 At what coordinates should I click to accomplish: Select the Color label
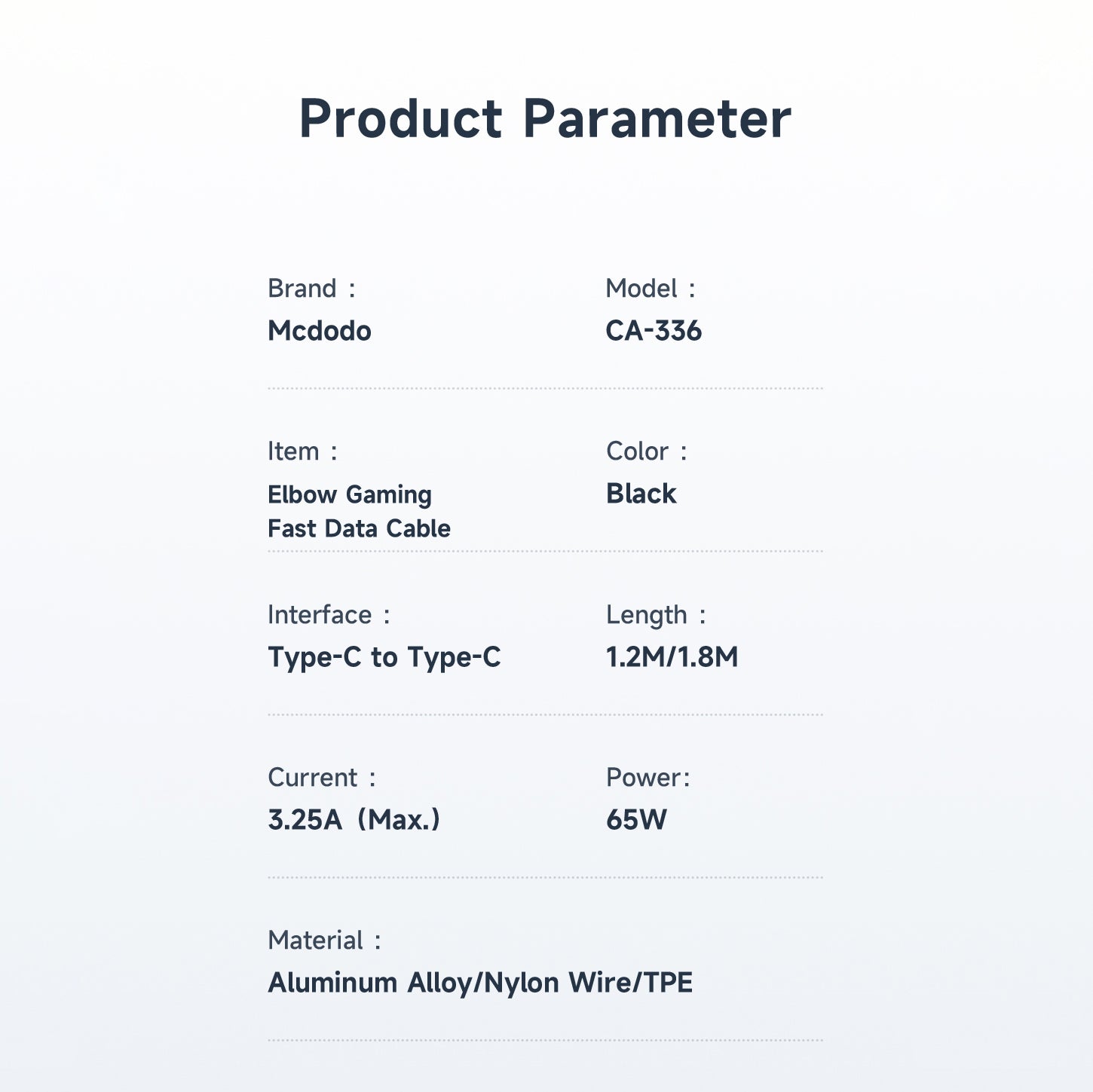click(647, 451)
